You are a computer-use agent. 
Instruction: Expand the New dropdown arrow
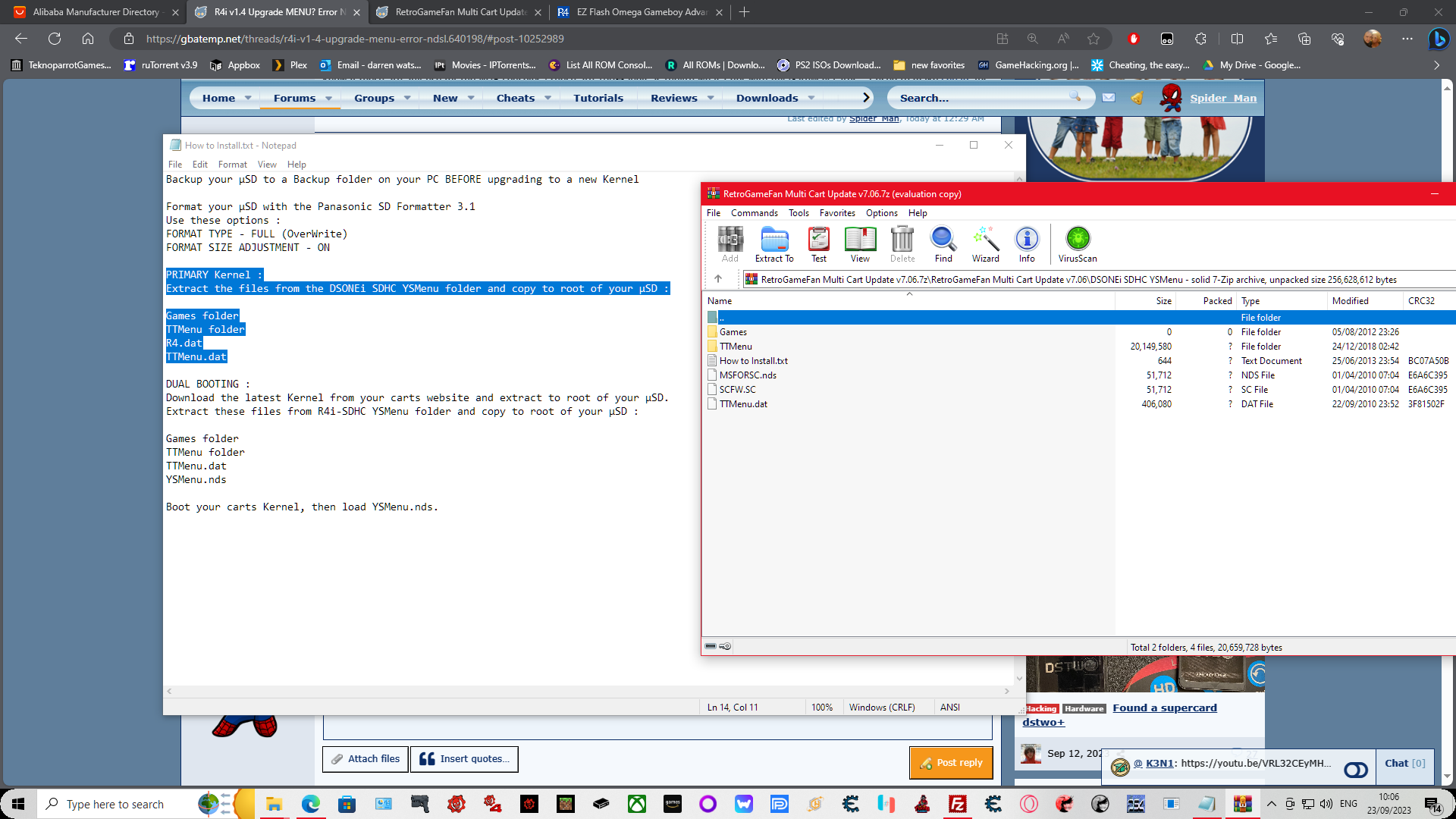click(471, 98)
